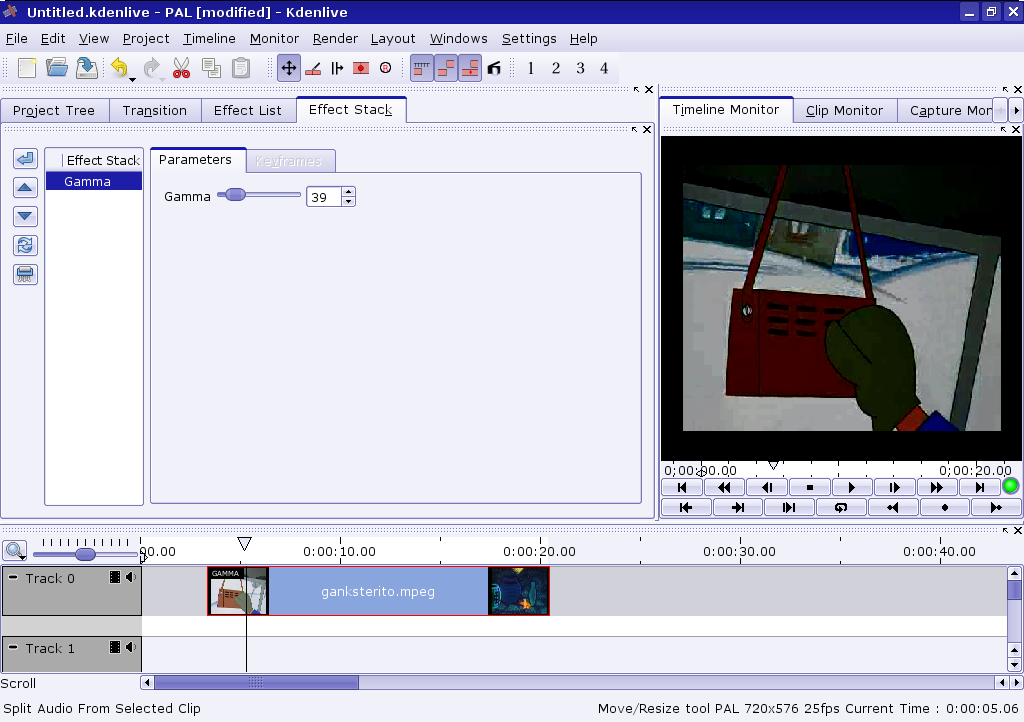Click the shredder icon to delete effect
1024x722 pixels.
point(26,275)
